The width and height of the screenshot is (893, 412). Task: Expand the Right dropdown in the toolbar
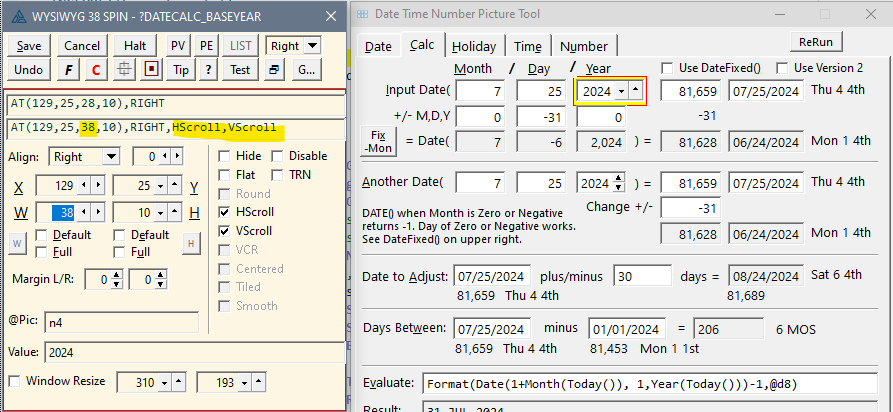click(x=312, y=46)
